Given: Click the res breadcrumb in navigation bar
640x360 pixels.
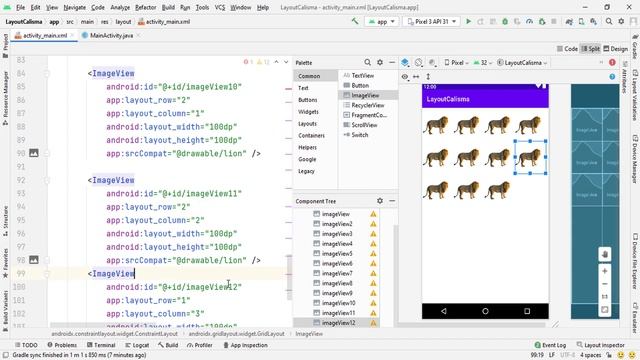Looking at the screenshot, I should pos(105,22).
